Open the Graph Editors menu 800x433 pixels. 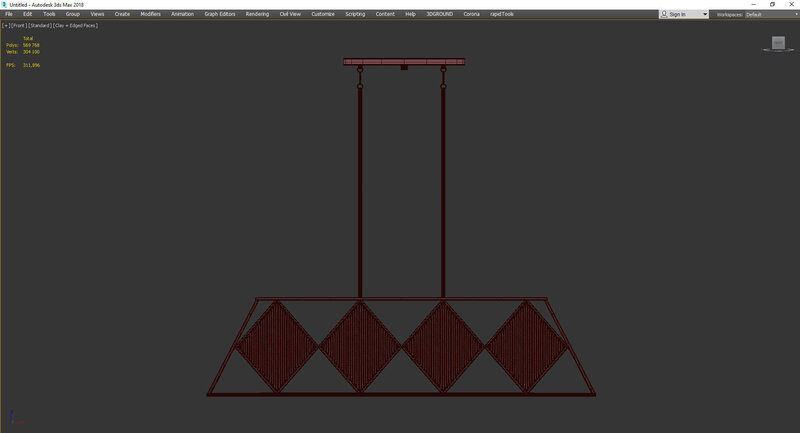219,14
